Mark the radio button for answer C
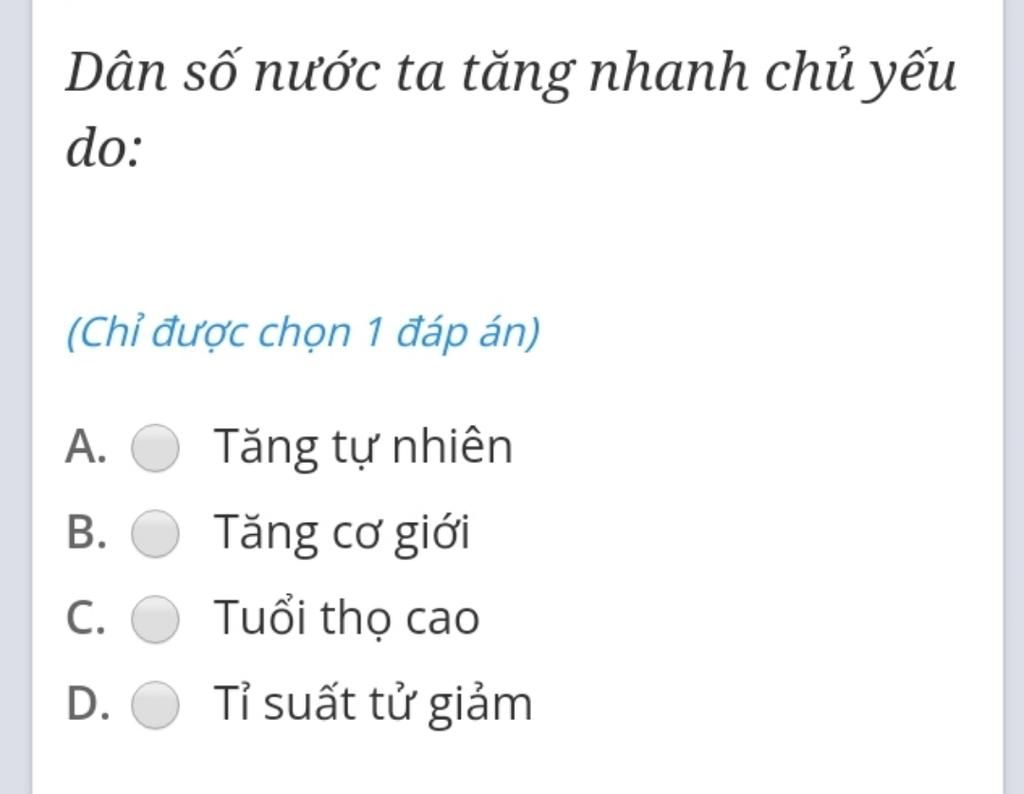The image size is (1024, 794). pos(156,619)
